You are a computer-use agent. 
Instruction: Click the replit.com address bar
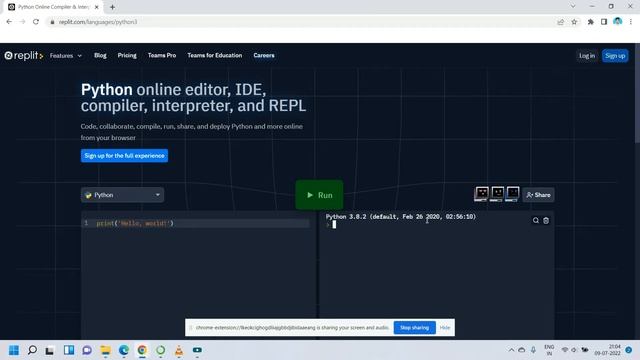tap(302, 22)
